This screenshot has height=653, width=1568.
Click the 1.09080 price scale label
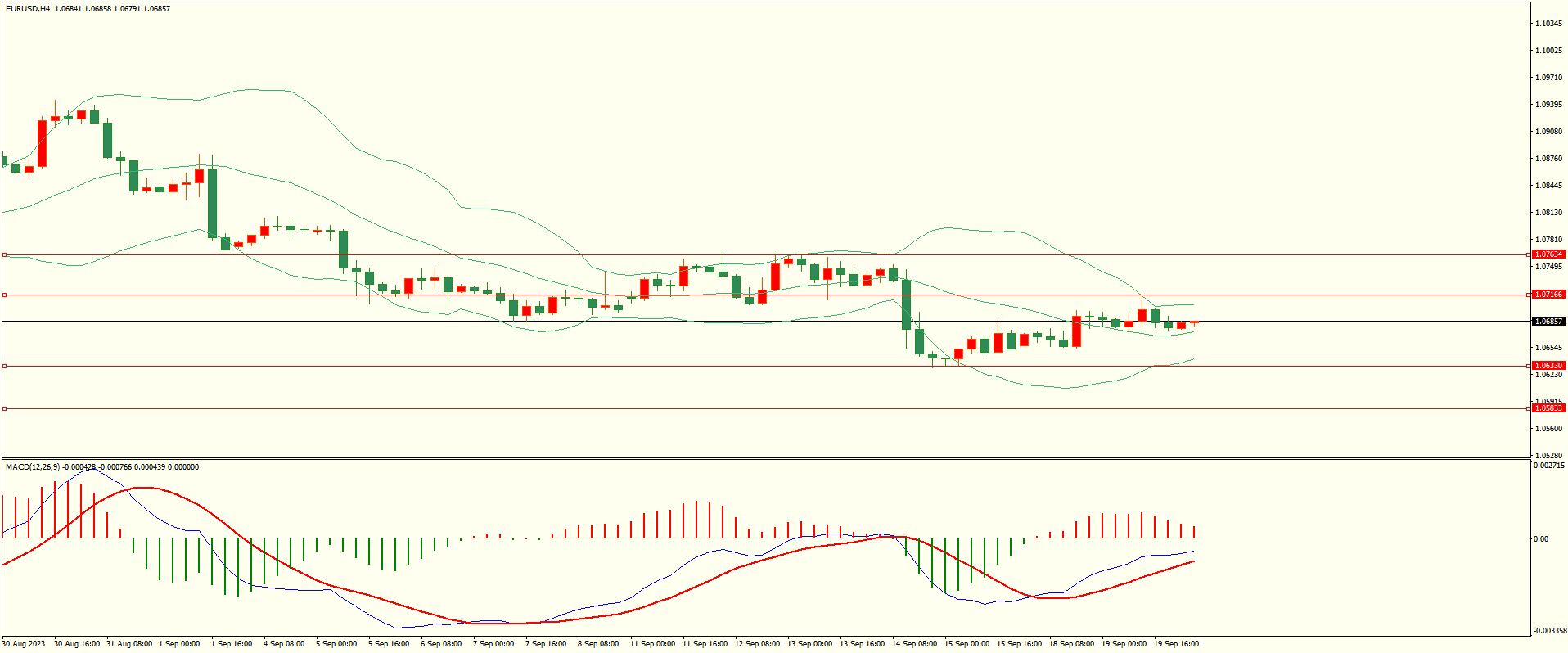[x=1548, y=132]
